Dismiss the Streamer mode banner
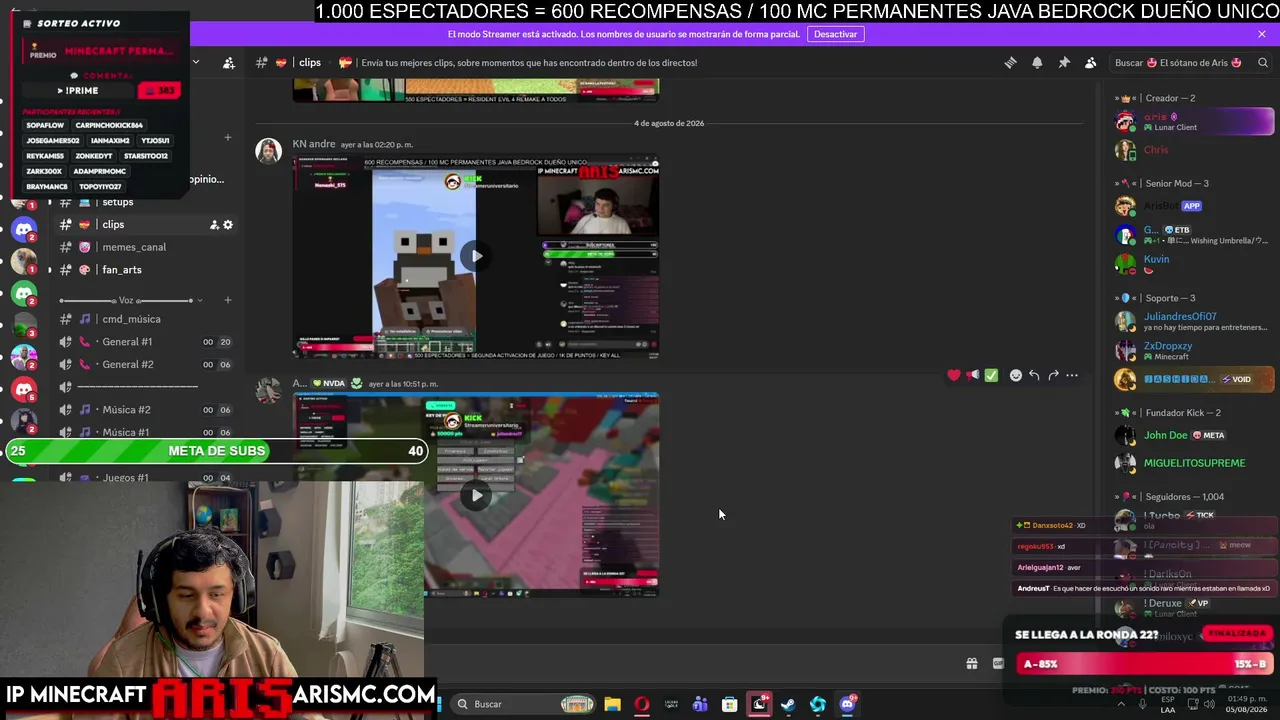Screen dimensions: 1280x720 (1262, 34)
